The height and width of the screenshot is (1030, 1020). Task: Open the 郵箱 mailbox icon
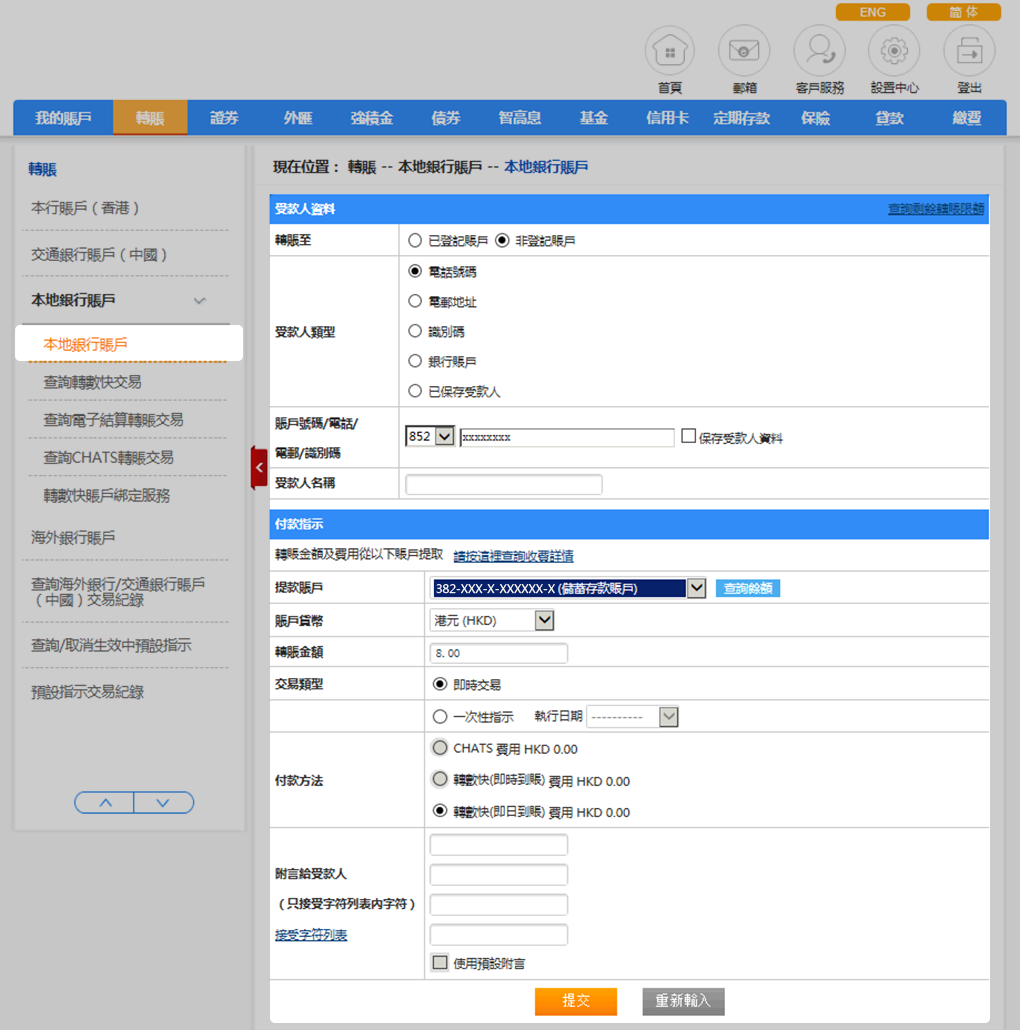pyautogui.click(x=743, y=51)
